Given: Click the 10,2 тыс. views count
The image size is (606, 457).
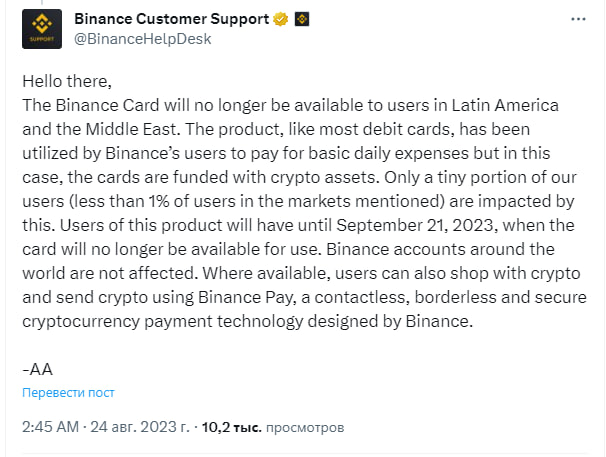Looking at the screenshot, I should click(x=232, y=427).
